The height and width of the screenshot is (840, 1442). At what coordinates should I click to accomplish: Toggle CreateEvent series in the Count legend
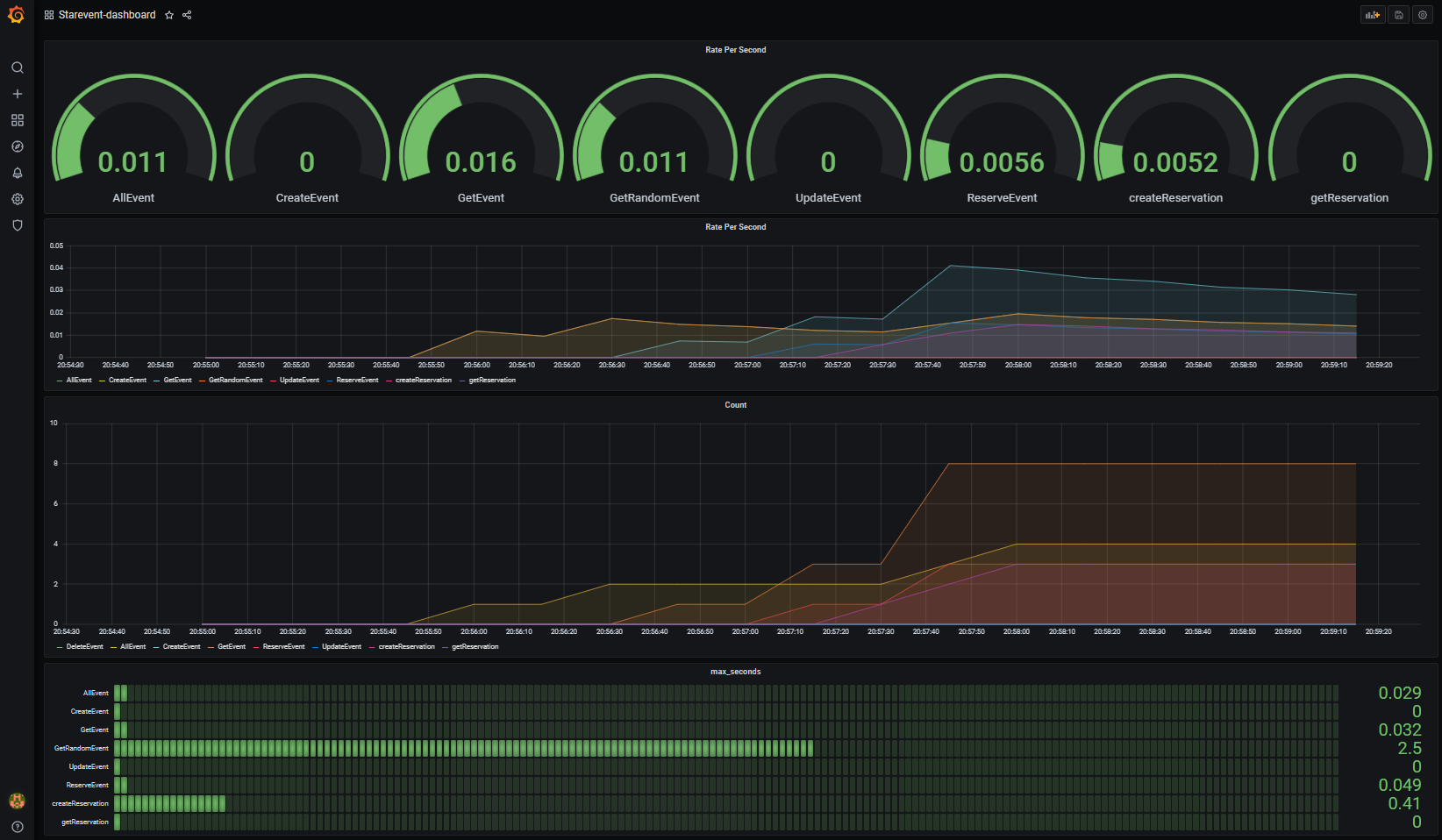[182, 647]
